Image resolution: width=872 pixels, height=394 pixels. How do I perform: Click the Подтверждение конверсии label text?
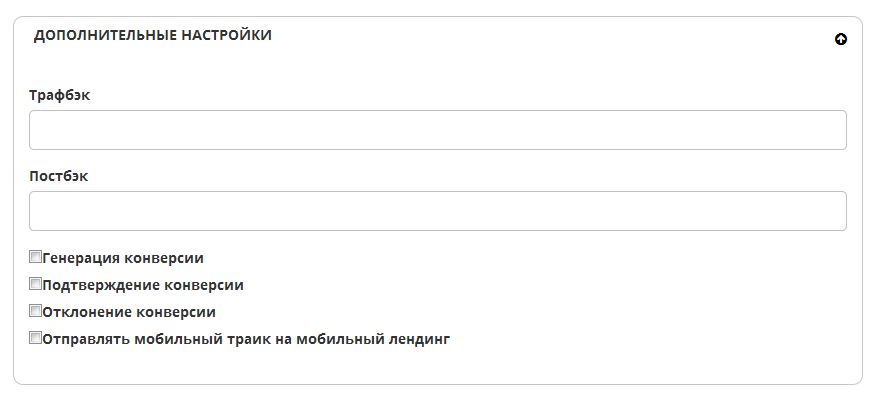[x=143, y=285]
